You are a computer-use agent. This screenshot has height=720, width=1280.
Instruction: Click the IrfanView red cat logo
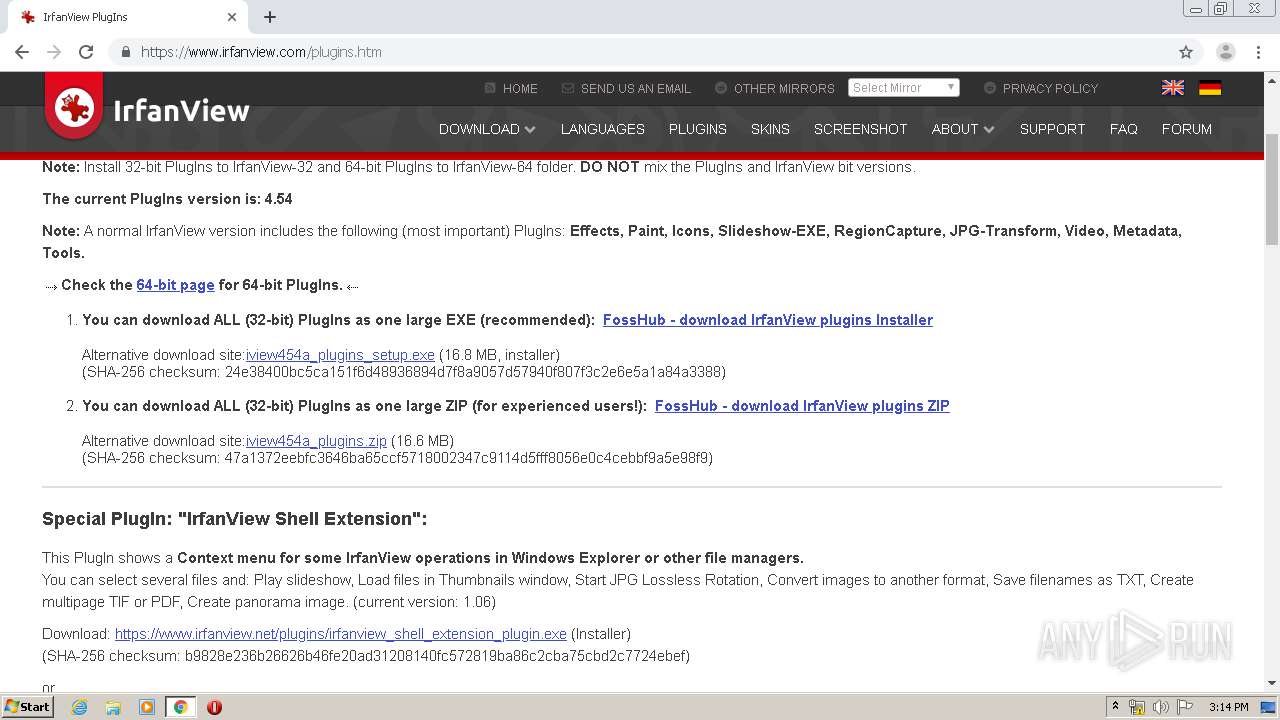coord(74,107)
